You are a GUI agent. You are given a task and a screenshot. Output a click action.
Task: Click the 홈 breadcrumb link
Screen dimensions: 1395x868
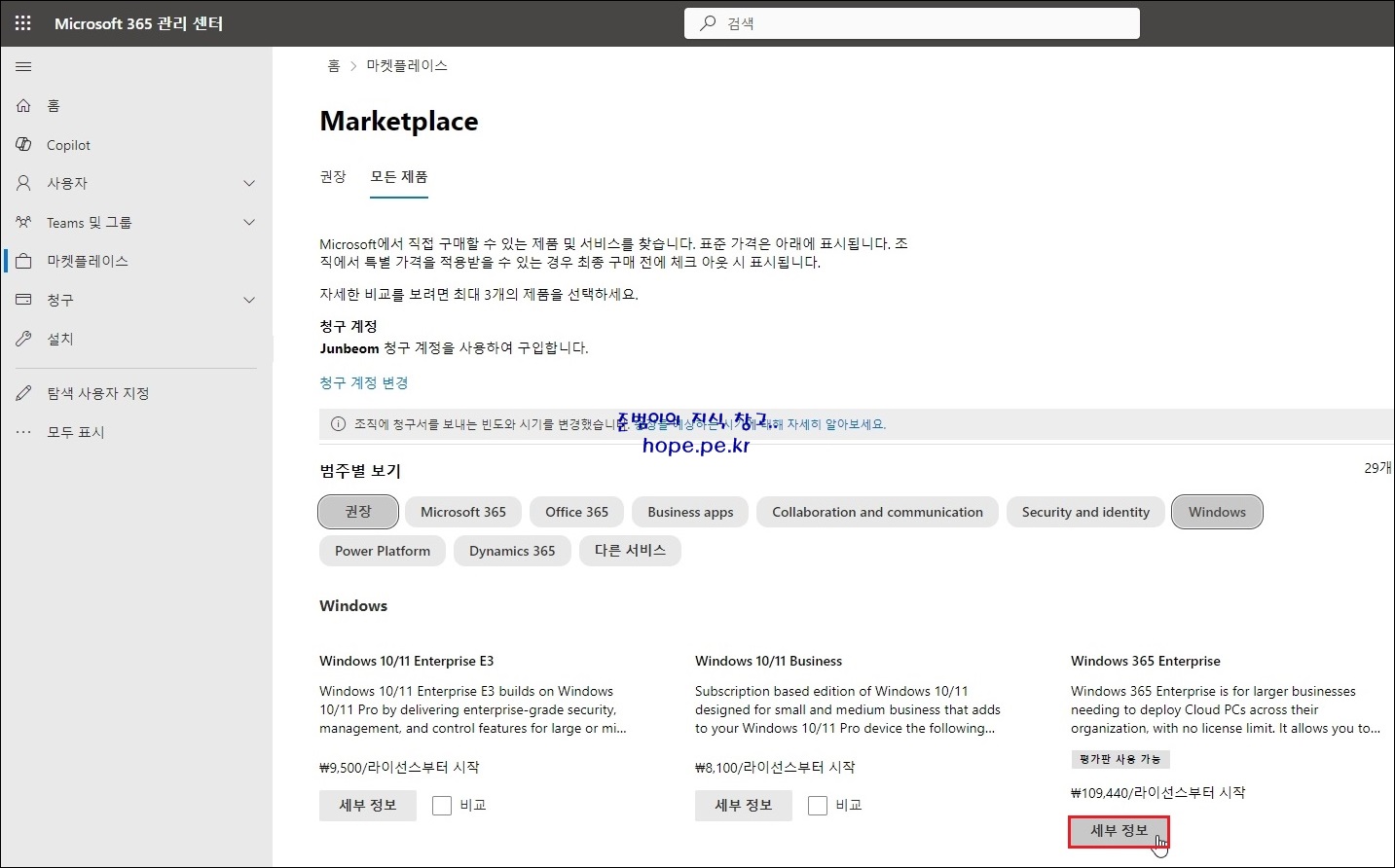(334, 66)
